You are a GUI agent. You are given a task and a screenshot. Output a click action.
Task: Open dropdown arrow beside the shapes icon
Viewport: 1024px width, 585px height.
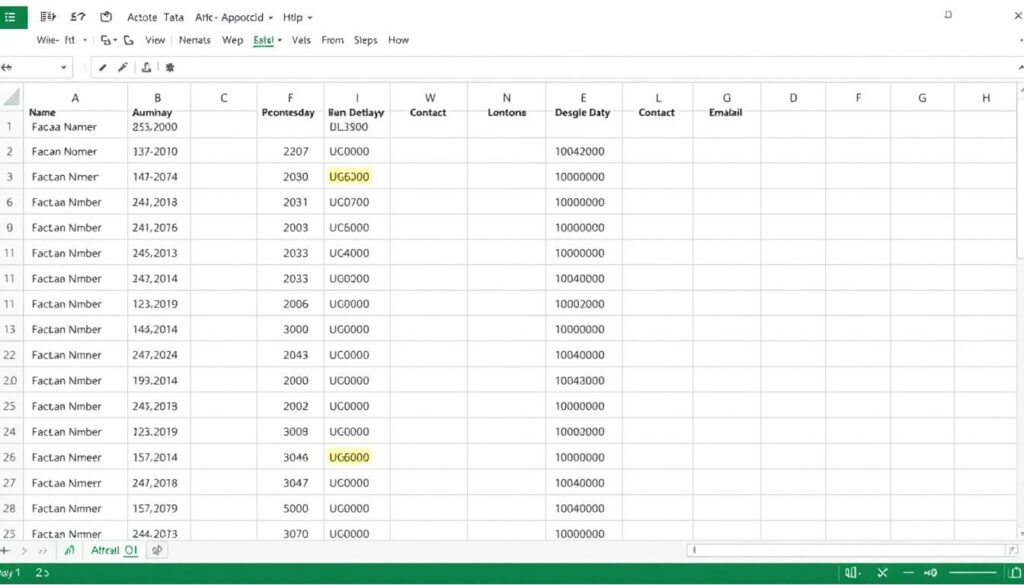click(x=116, y=40)
